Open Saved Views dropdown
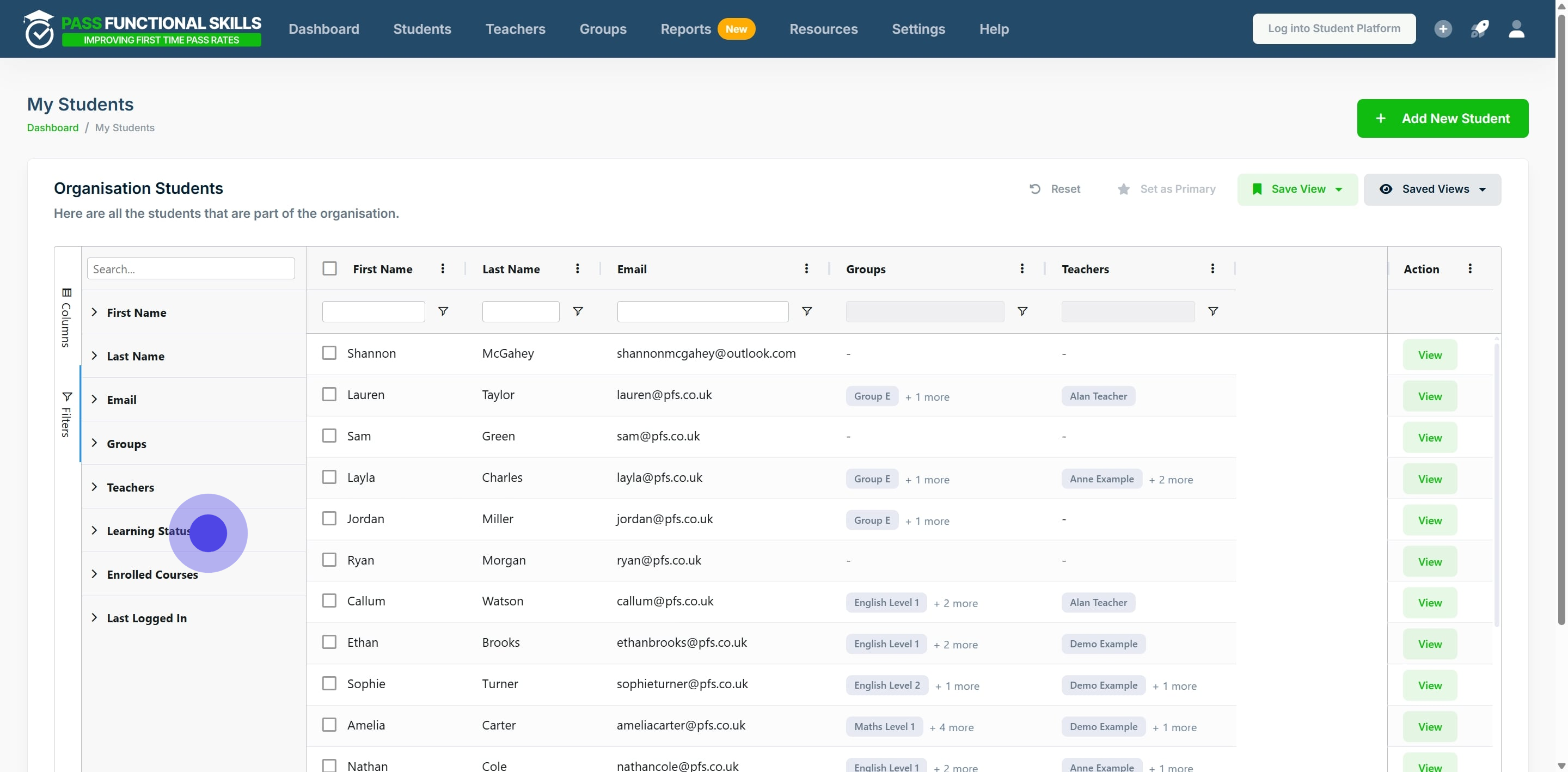The width and height of the screenshot is (1568, 772). coord(1432,189)
